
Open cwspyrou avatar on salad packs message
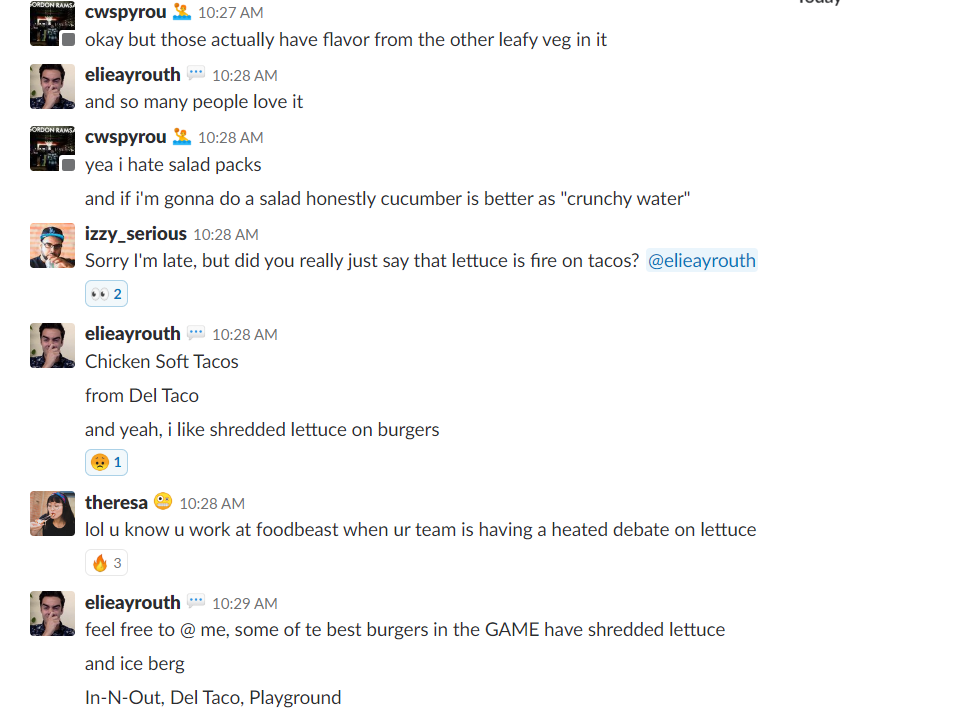click(x=52, y=148)
